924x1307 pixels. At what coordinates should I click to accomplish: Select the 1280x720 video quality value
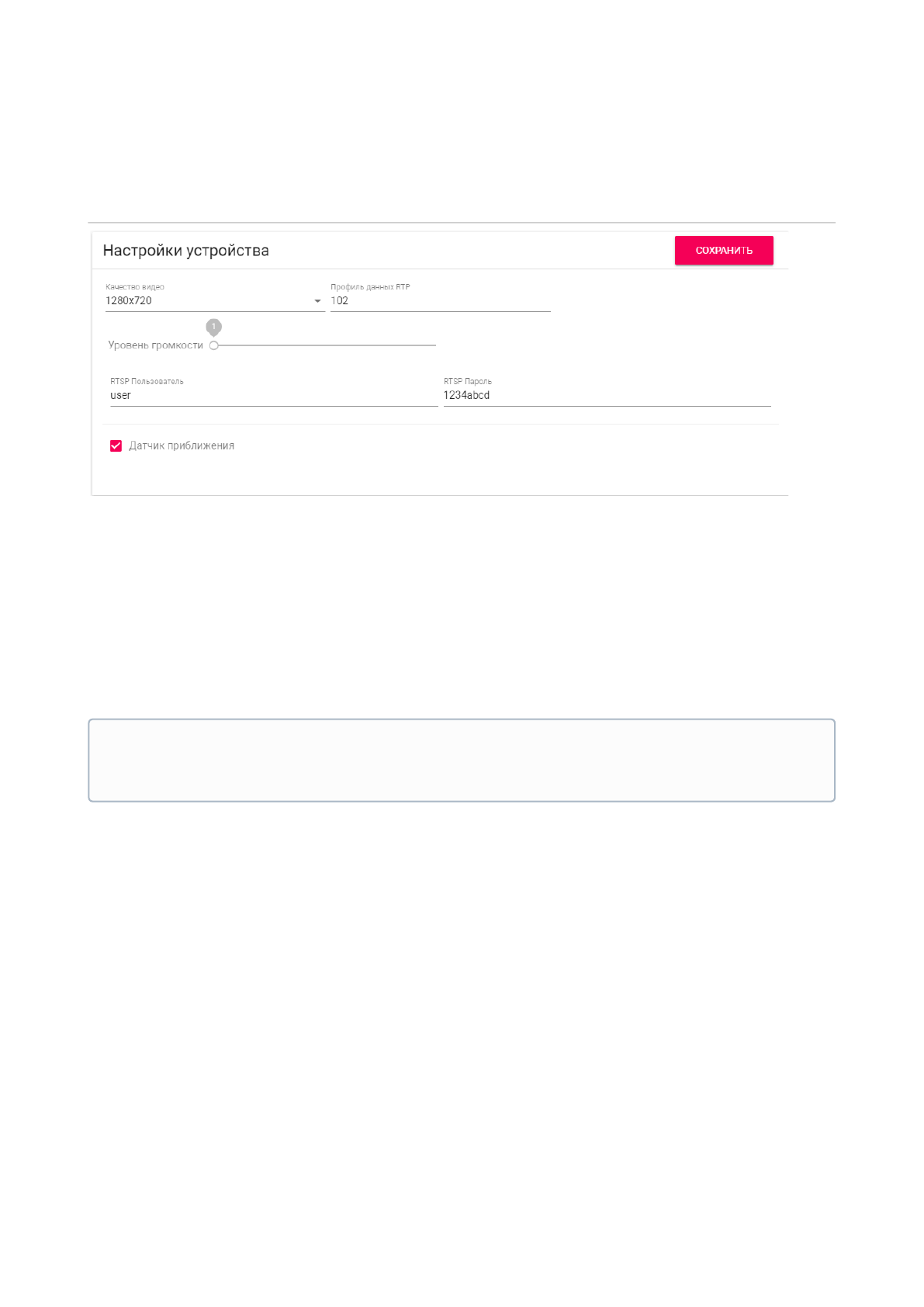click(129, 301)
